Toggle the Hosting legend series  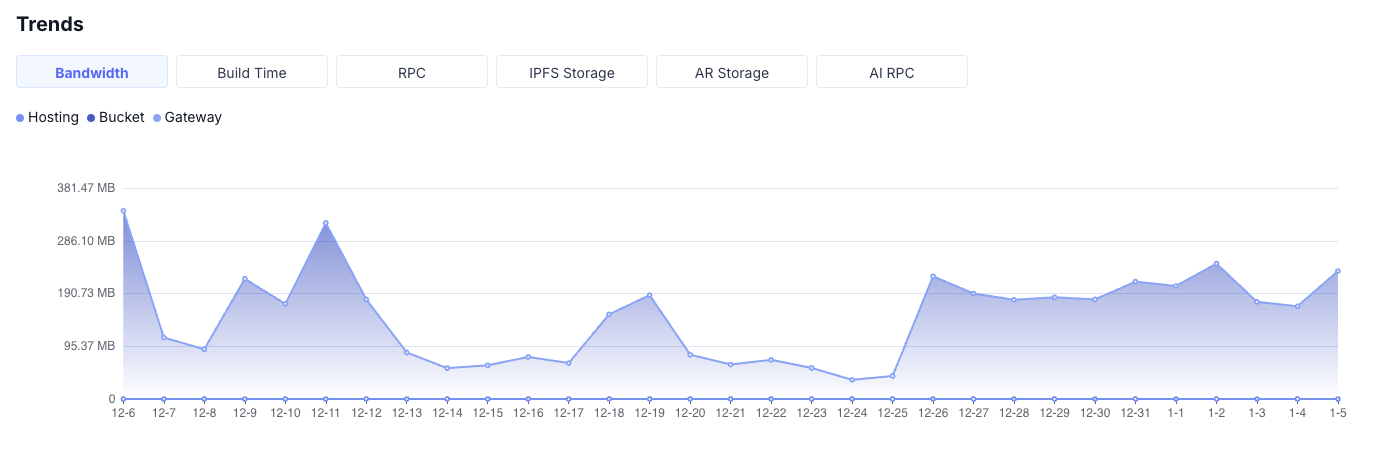click(53, 117)
